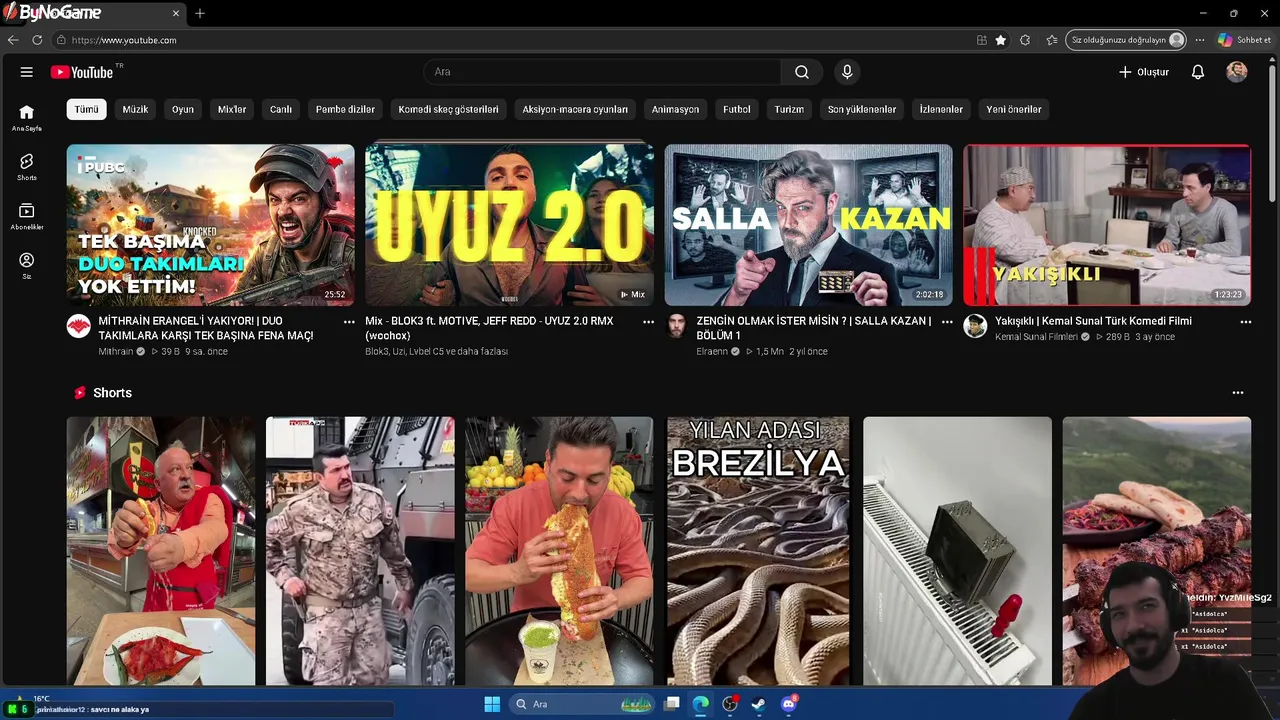This screenshot has width=1280, height=720.
Task: Open the notifications bell
Action: (x=1198, y=72)
